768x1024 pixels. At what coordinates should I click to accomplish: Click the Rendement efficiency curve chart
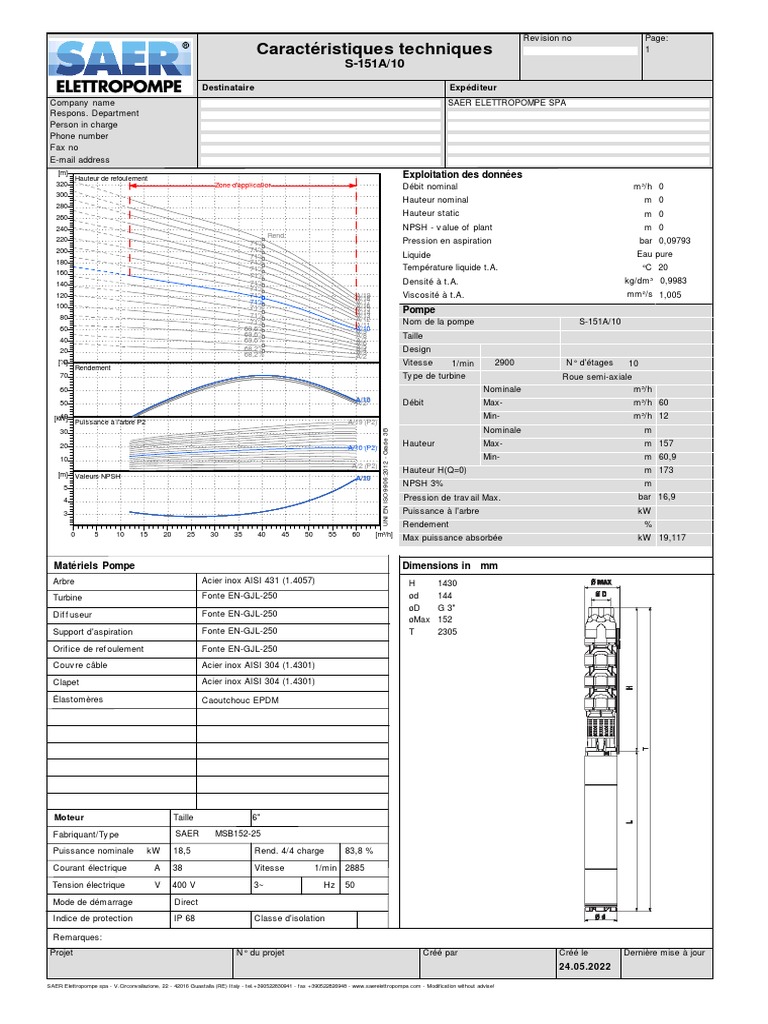click(226, 390)
